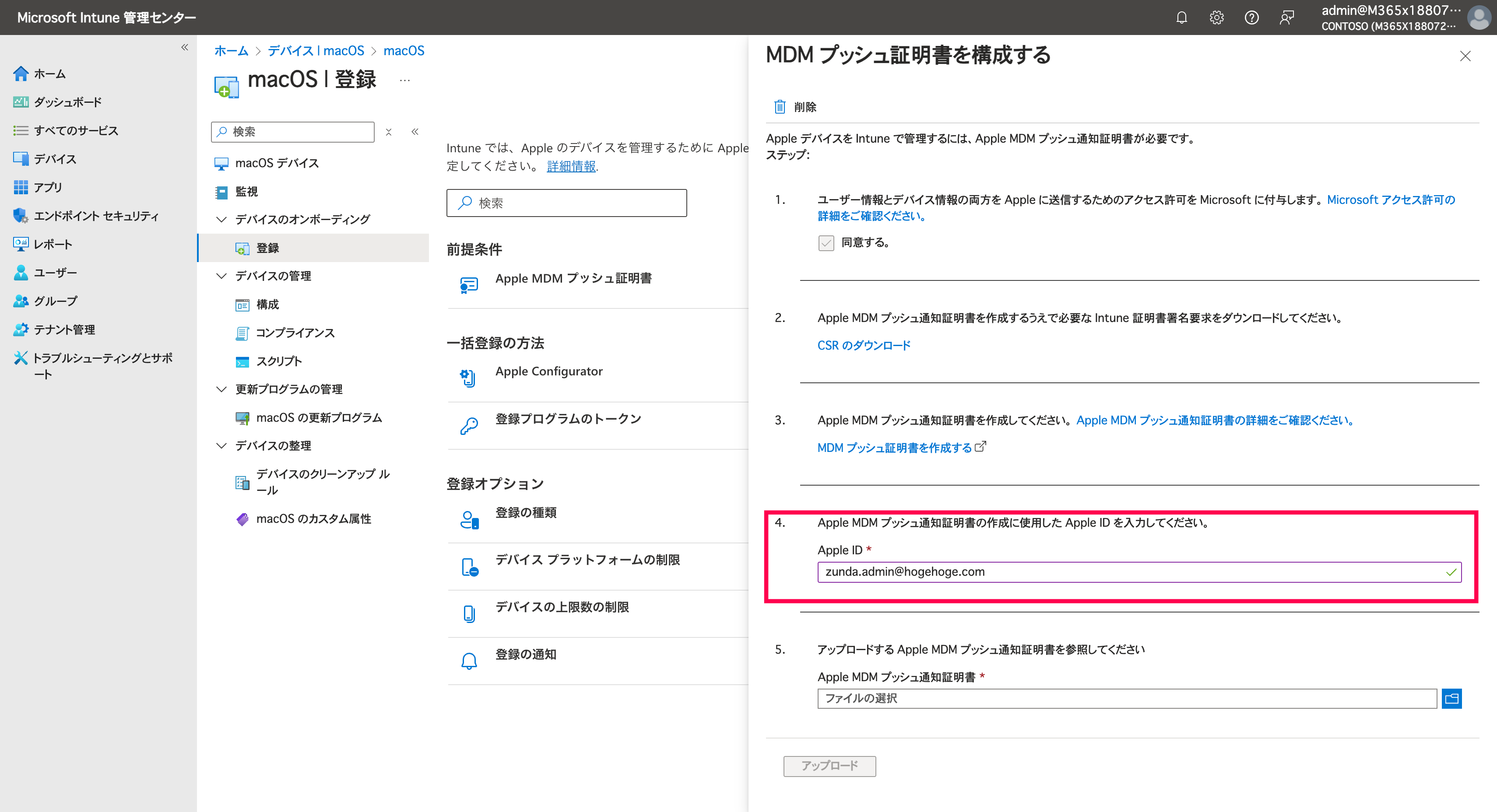Collapse the デバイスの整理 section
This screenshot has width=1497, height=812.
click(221, 445)
